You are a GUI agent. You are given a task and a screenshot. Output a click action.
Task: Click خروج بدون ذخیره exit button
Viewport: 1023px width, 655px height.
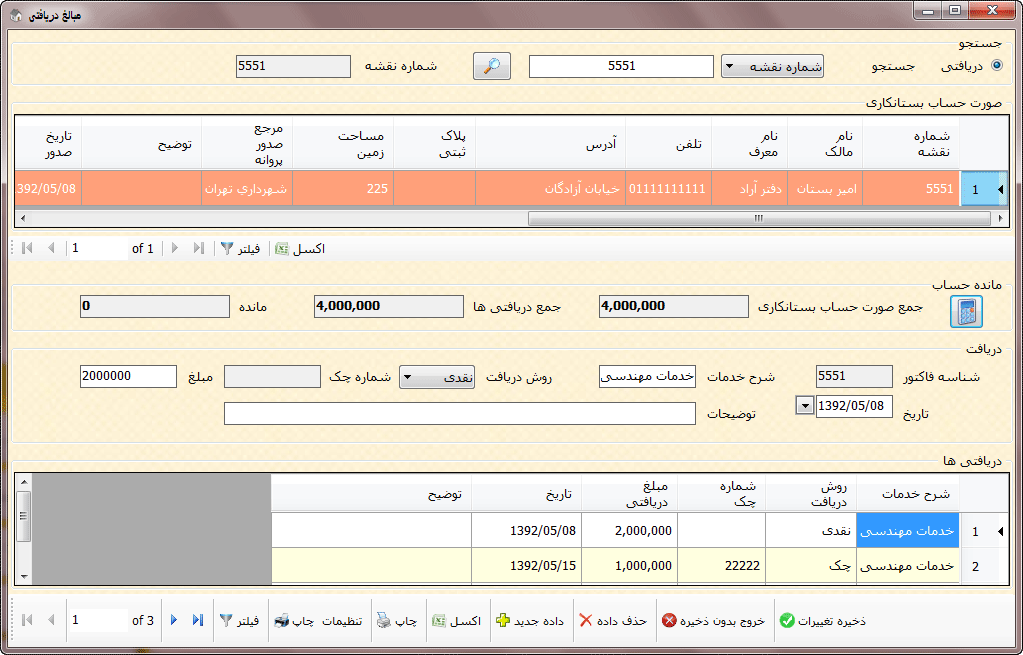coord(713,621)
